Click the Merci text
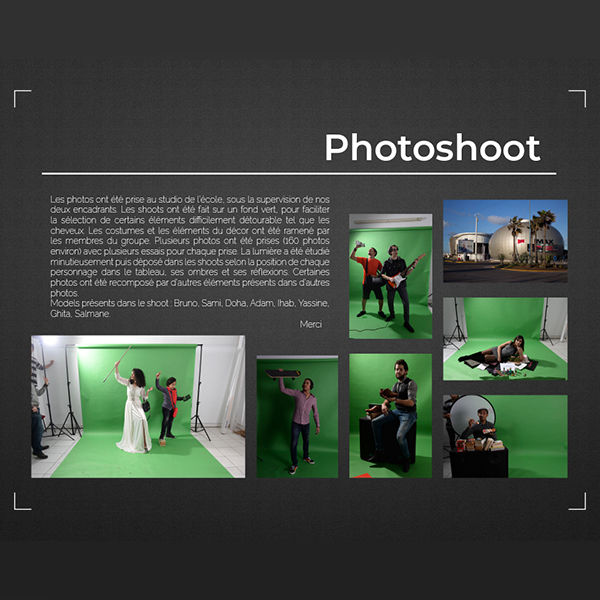This screenshot has height=600, width=600. pyautogui.click(x=312, y=324)
